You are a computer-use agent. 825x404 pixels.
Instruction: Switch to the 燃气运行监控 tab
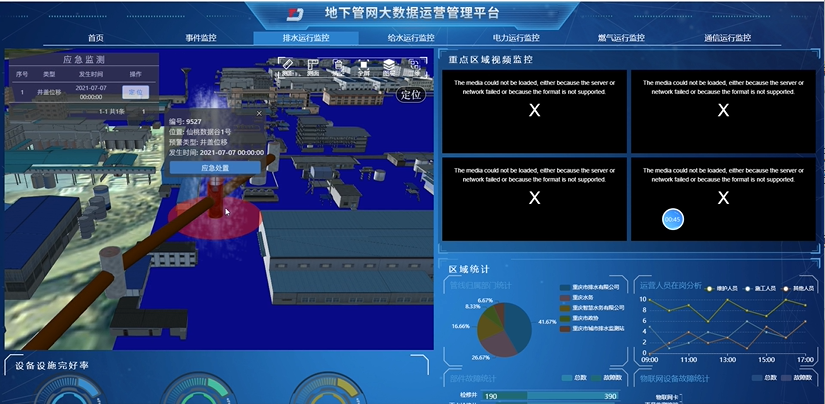[621, 38]
